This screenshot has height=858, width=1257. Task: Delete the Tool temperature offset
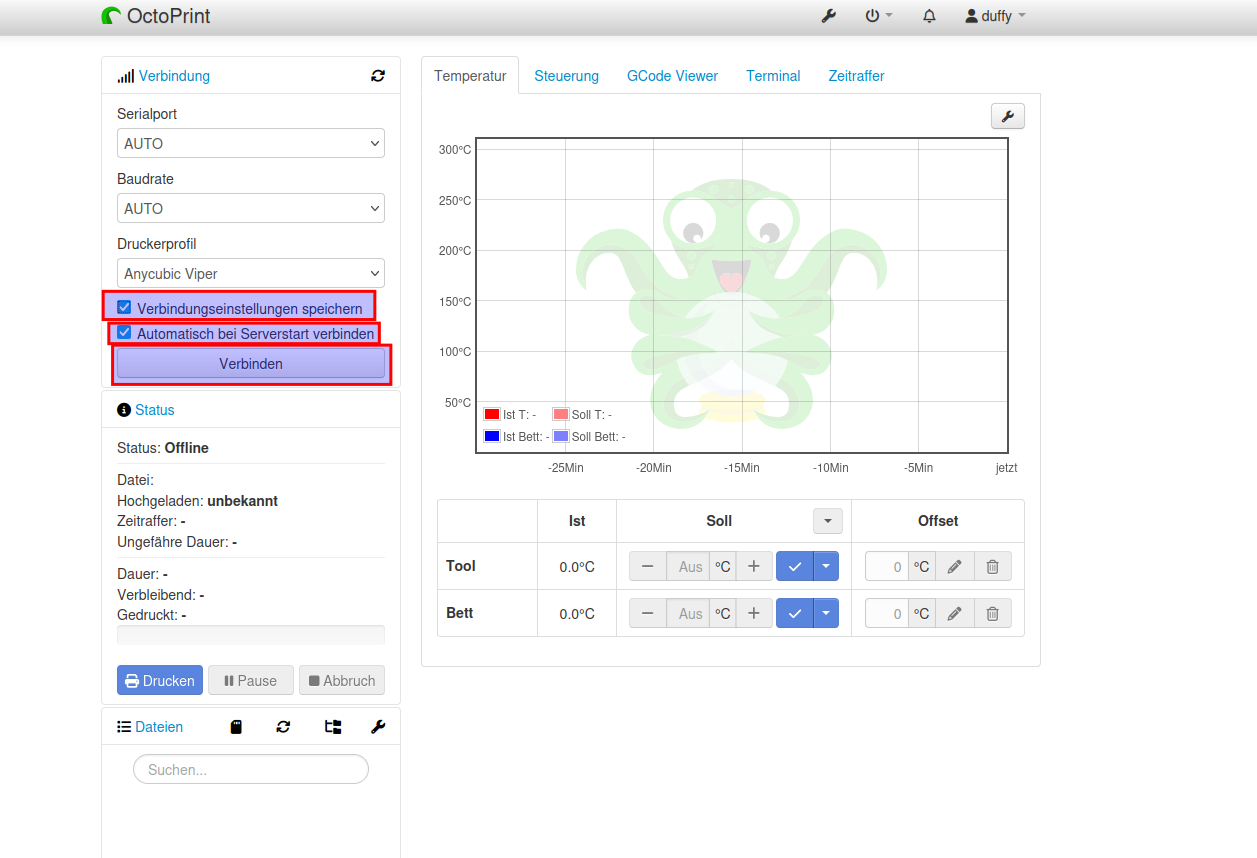click(992, 566)
